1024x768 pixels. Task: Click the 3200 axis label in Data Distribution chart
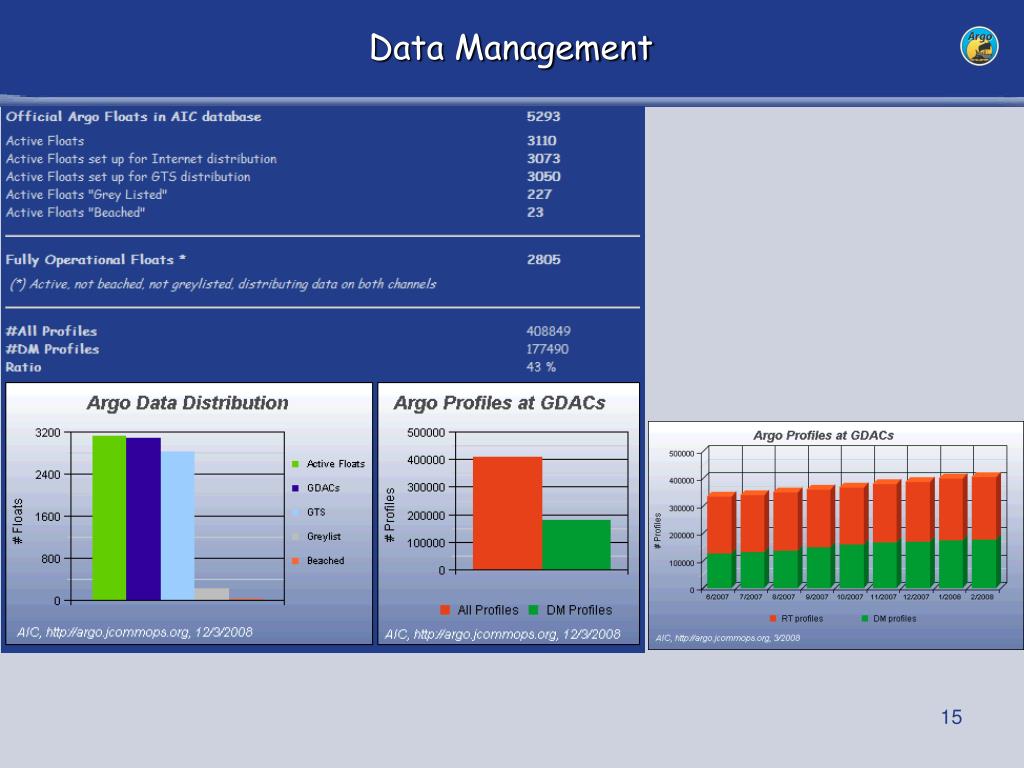point(48,432)
